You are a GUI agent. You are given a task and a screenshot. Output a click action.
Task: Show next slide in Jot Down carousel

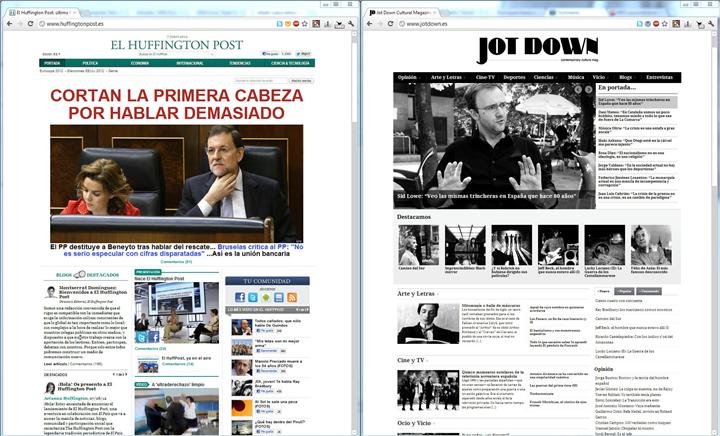coord(588,90)
